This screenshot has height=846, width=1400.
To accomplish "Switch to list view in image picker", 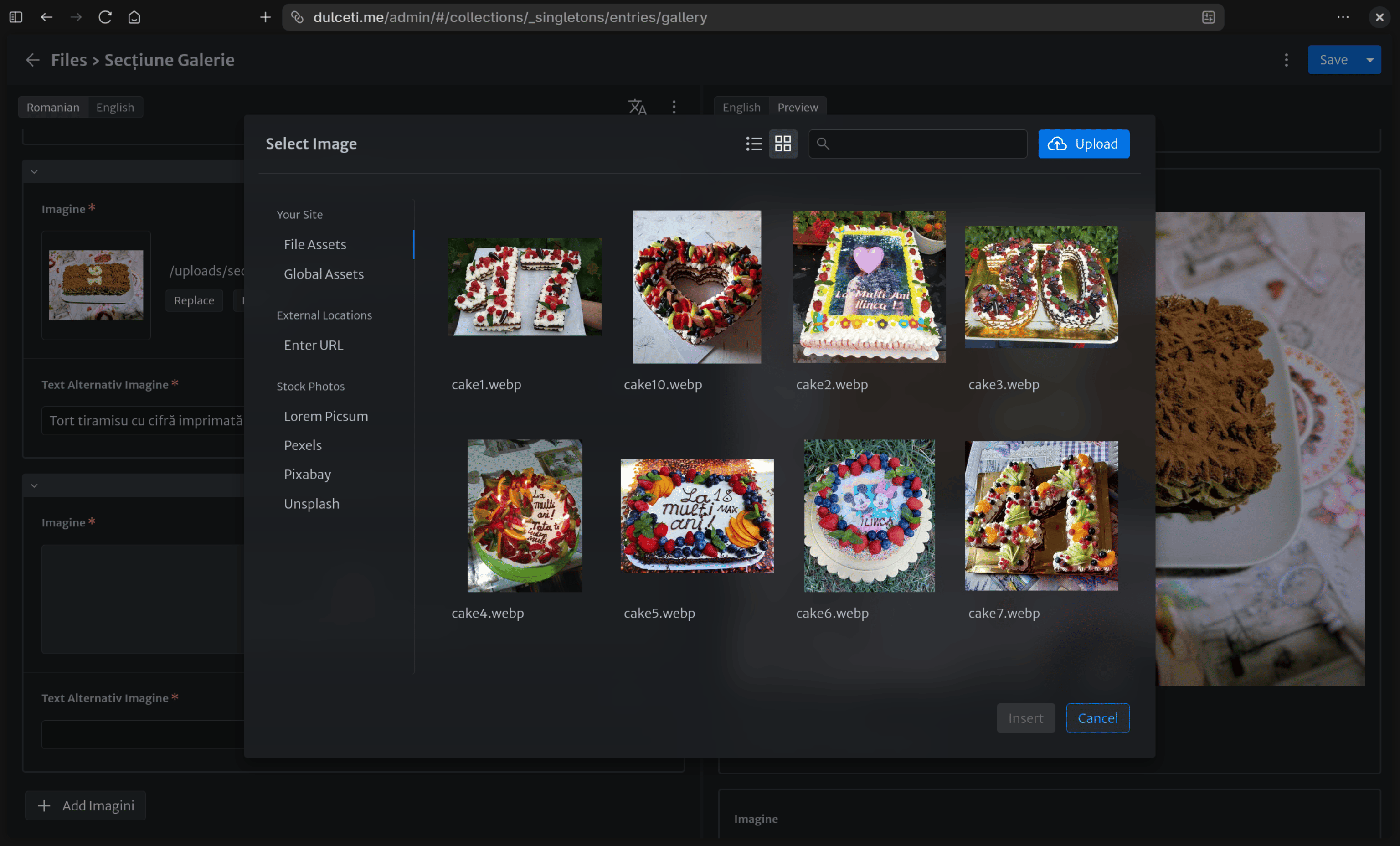I will click(x=753, y=144).
